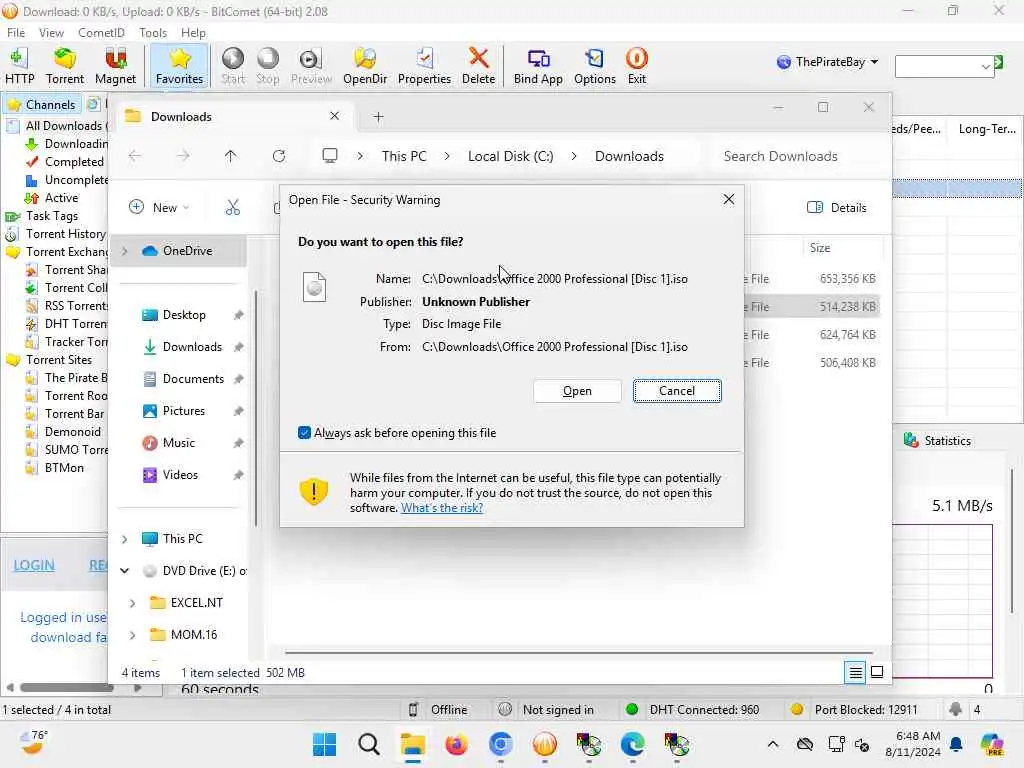Click This PC in address breadcrumb
The image size is (1024, 768).
pyautogui.click(x=404, y=156)
